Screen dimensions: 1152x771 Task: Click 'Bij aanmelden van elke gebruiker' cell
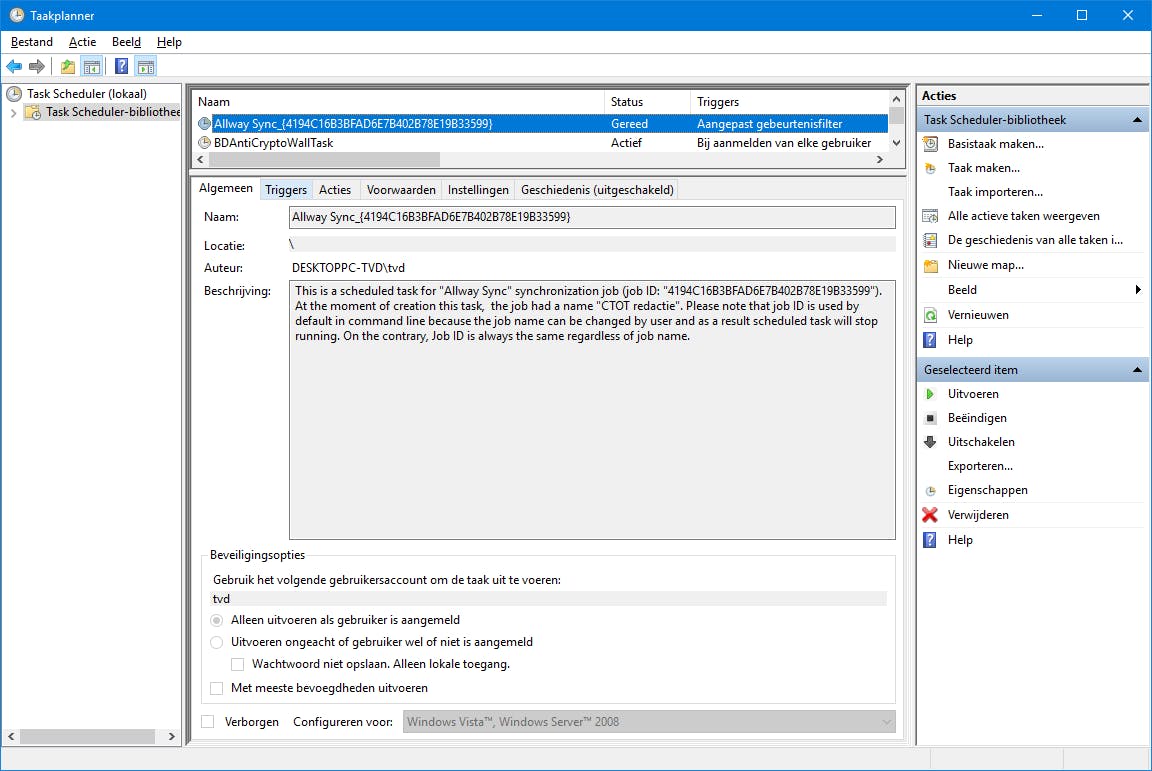point(784,143)
